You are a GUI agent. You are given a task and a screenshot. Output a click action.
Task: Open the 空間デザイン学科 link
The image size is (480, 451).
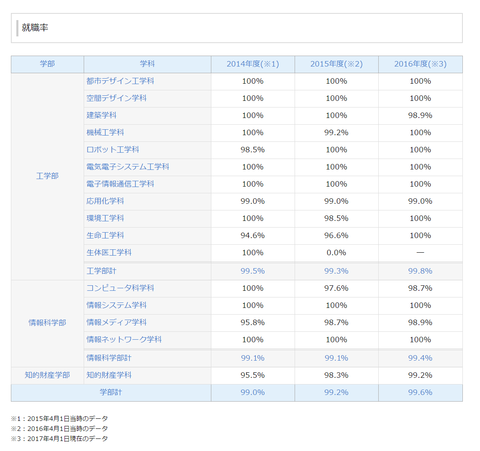click(116, 98)
